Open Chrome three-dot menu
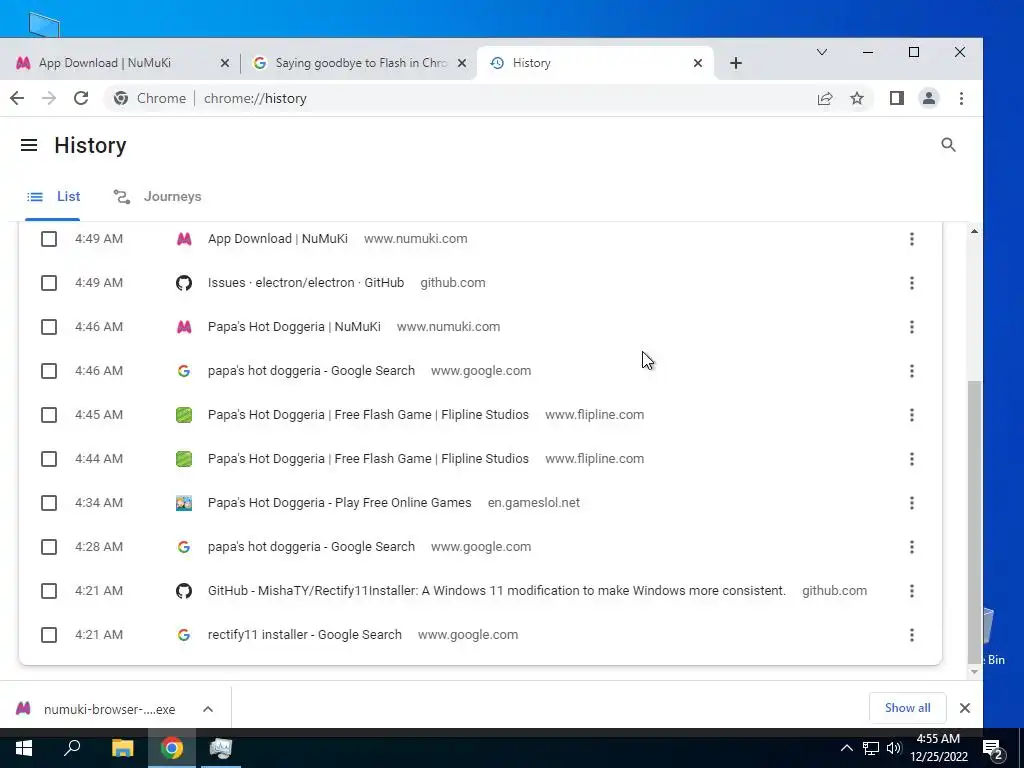The width and height of the screenshot is (1024, 768). 961,98
